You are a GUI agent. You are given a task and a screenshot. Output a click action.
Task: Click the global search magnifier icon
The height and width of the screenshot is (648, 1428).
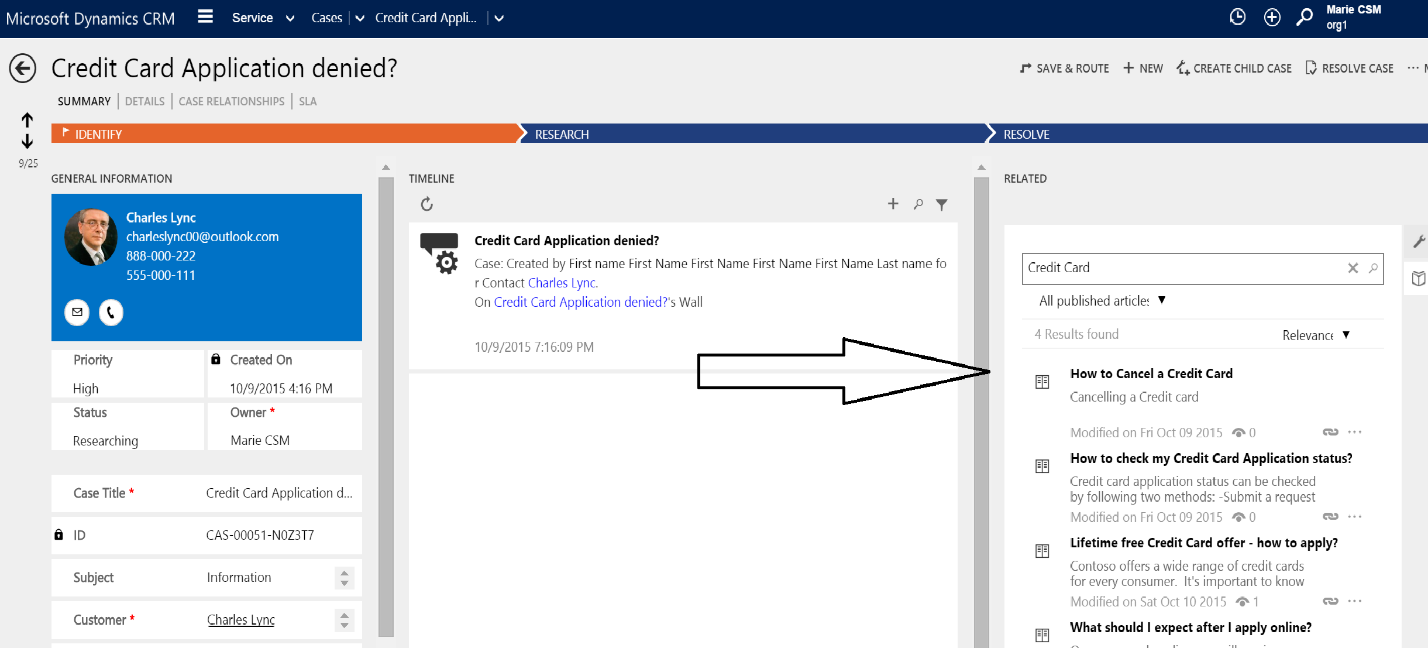(1305, 16)
